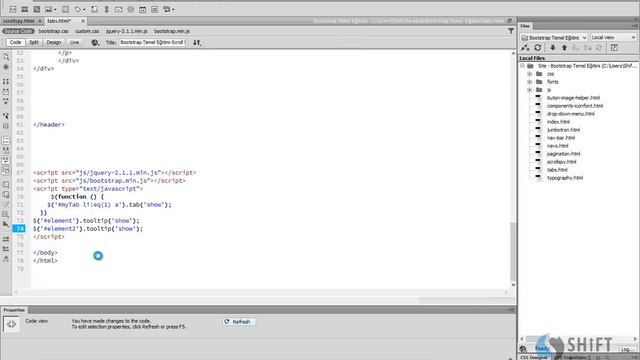Switch to Split view
This screenshot has height=360, width=640.
(x=34, y=42)
